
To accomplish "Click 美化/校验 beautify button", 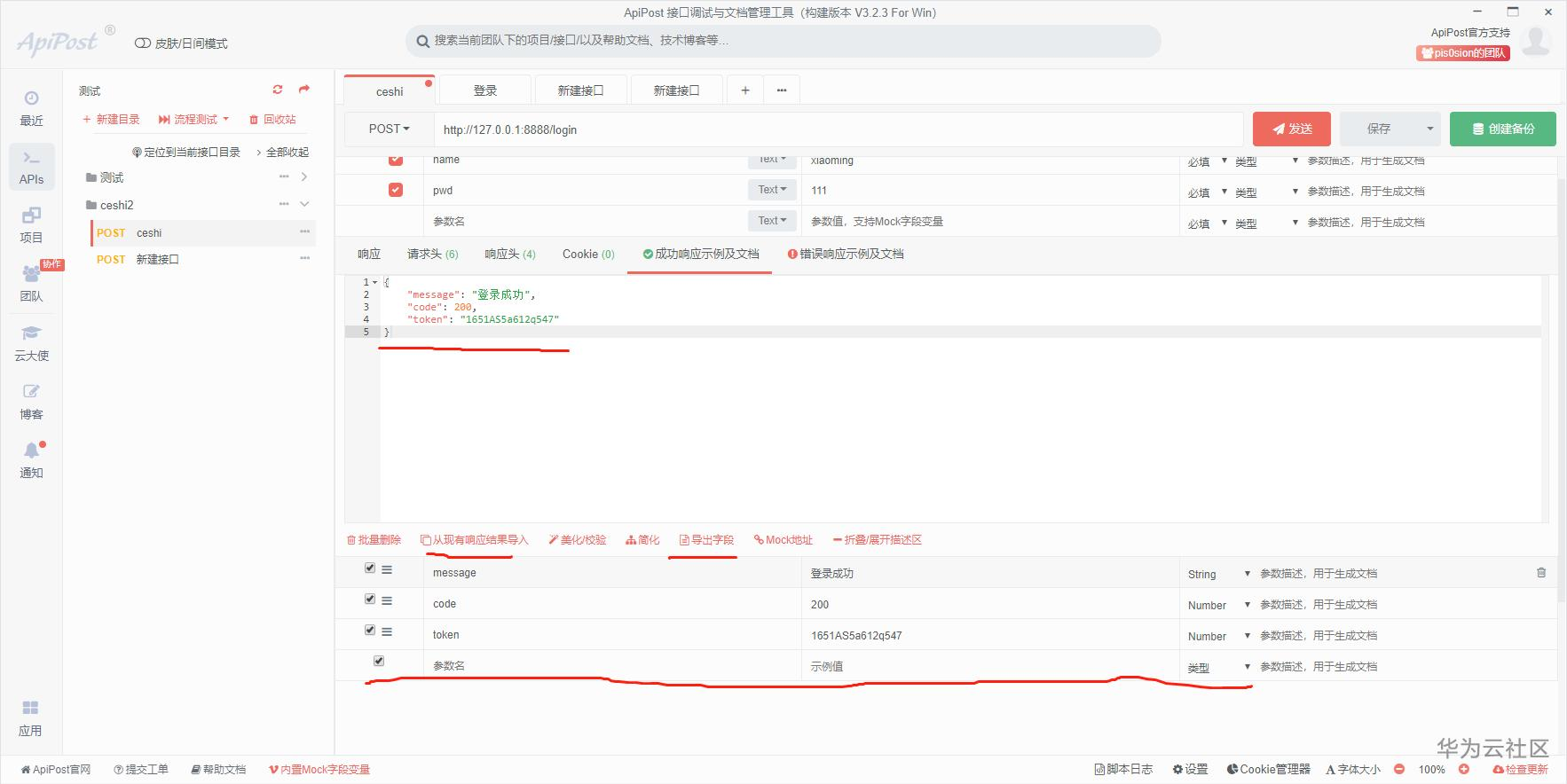I will (578, 539).
